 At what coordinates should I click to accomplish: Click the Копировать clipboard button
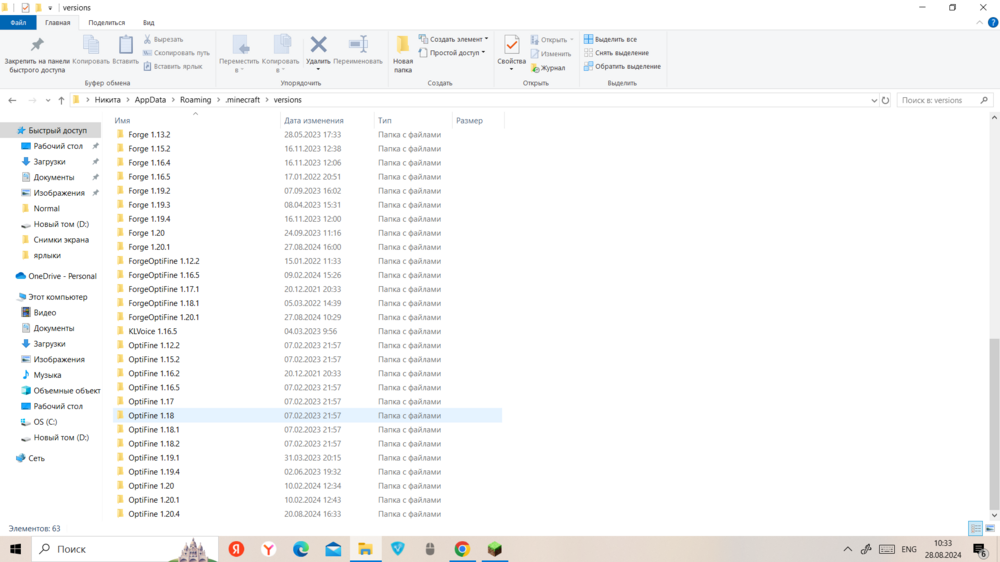(x=91, y=50)
